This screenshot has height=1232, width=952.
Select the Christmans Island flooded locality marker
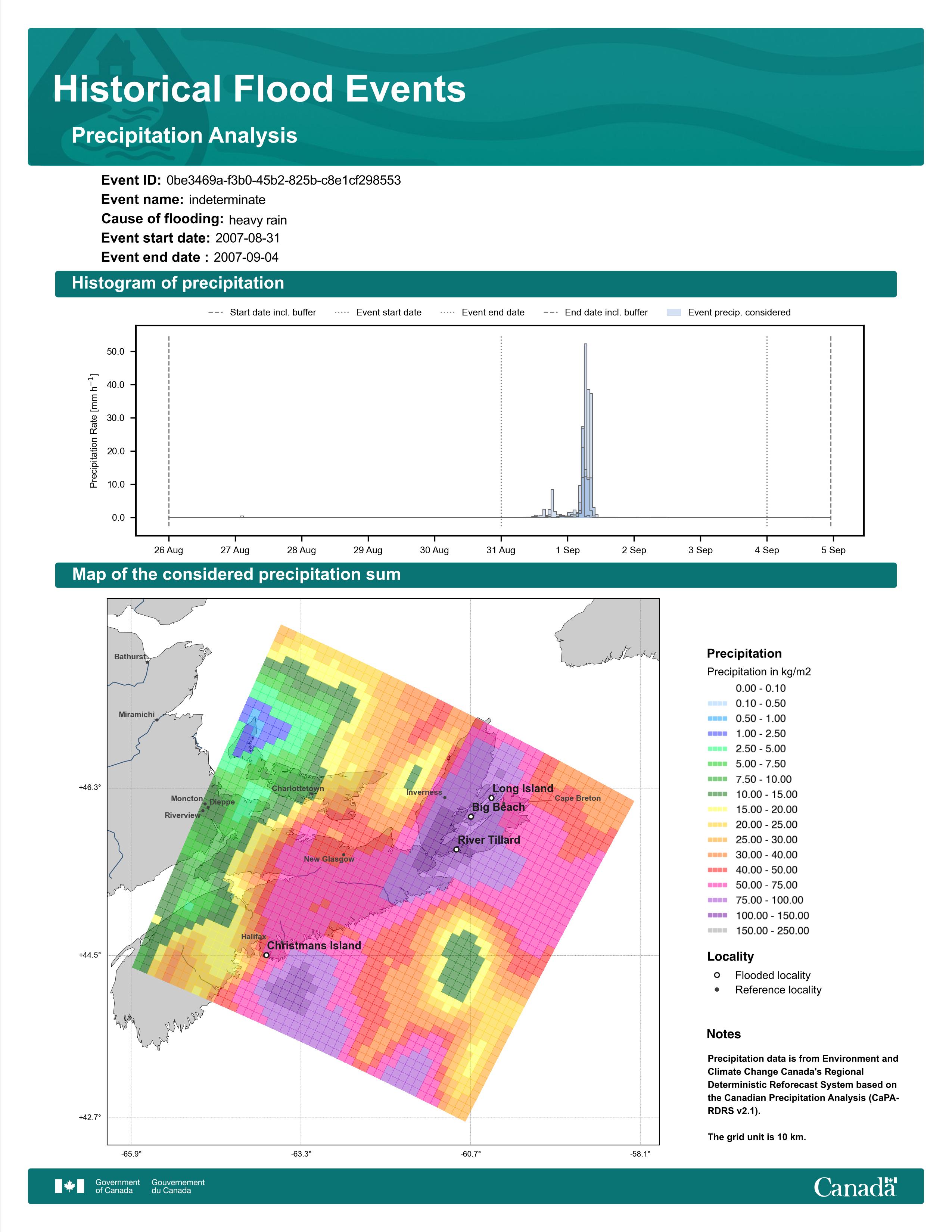(266, 955)
